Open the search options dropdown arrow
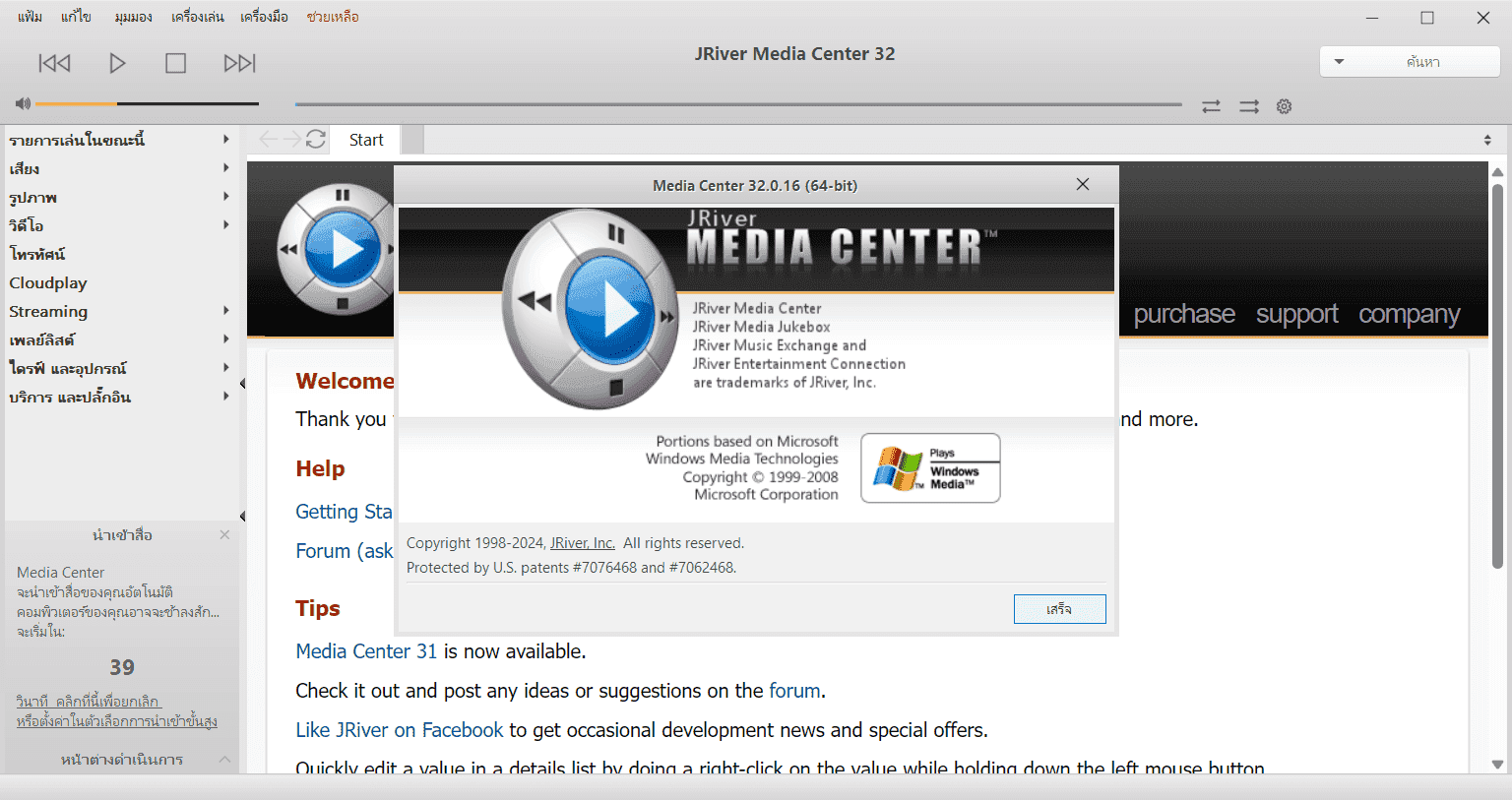This screenshot has width=1512, height=800. click(x=1339, y=61)
